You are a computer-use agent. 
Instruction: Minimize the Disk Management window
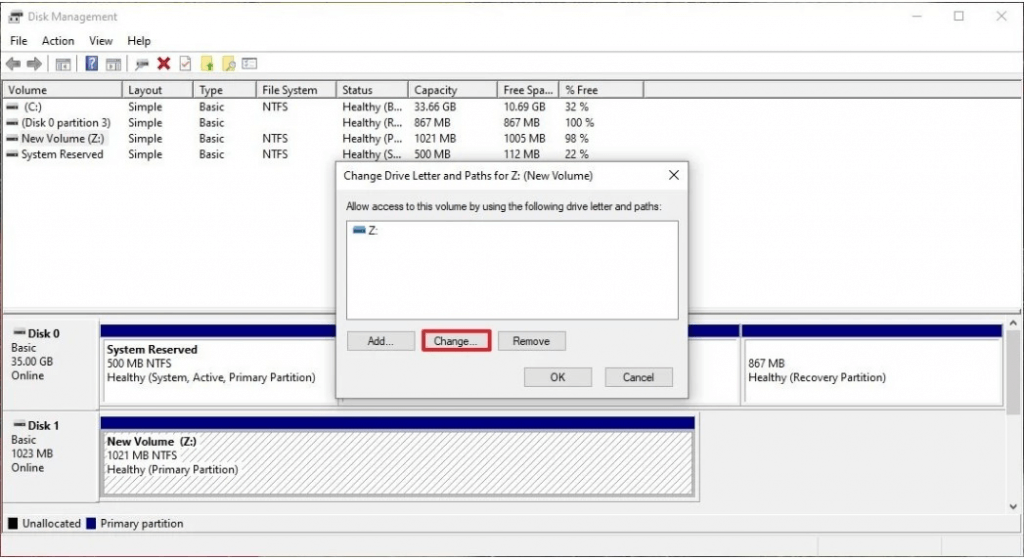(x=917, y=16)
